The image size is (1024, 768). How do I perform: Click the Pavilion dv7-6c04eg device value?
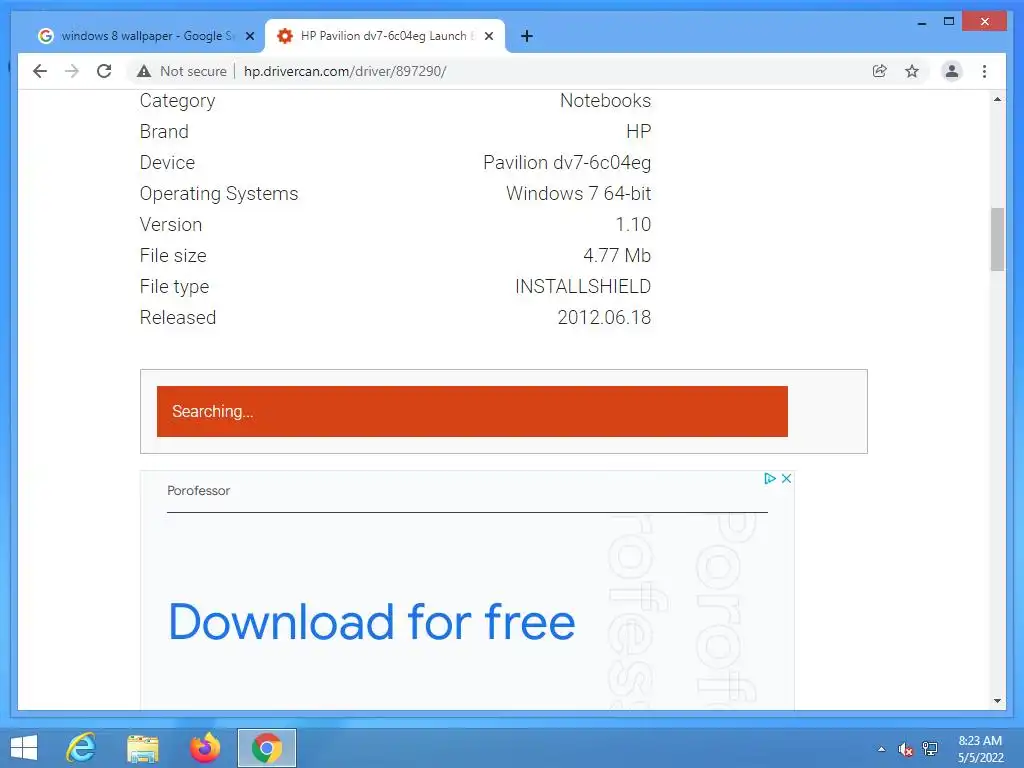point(567,163)
